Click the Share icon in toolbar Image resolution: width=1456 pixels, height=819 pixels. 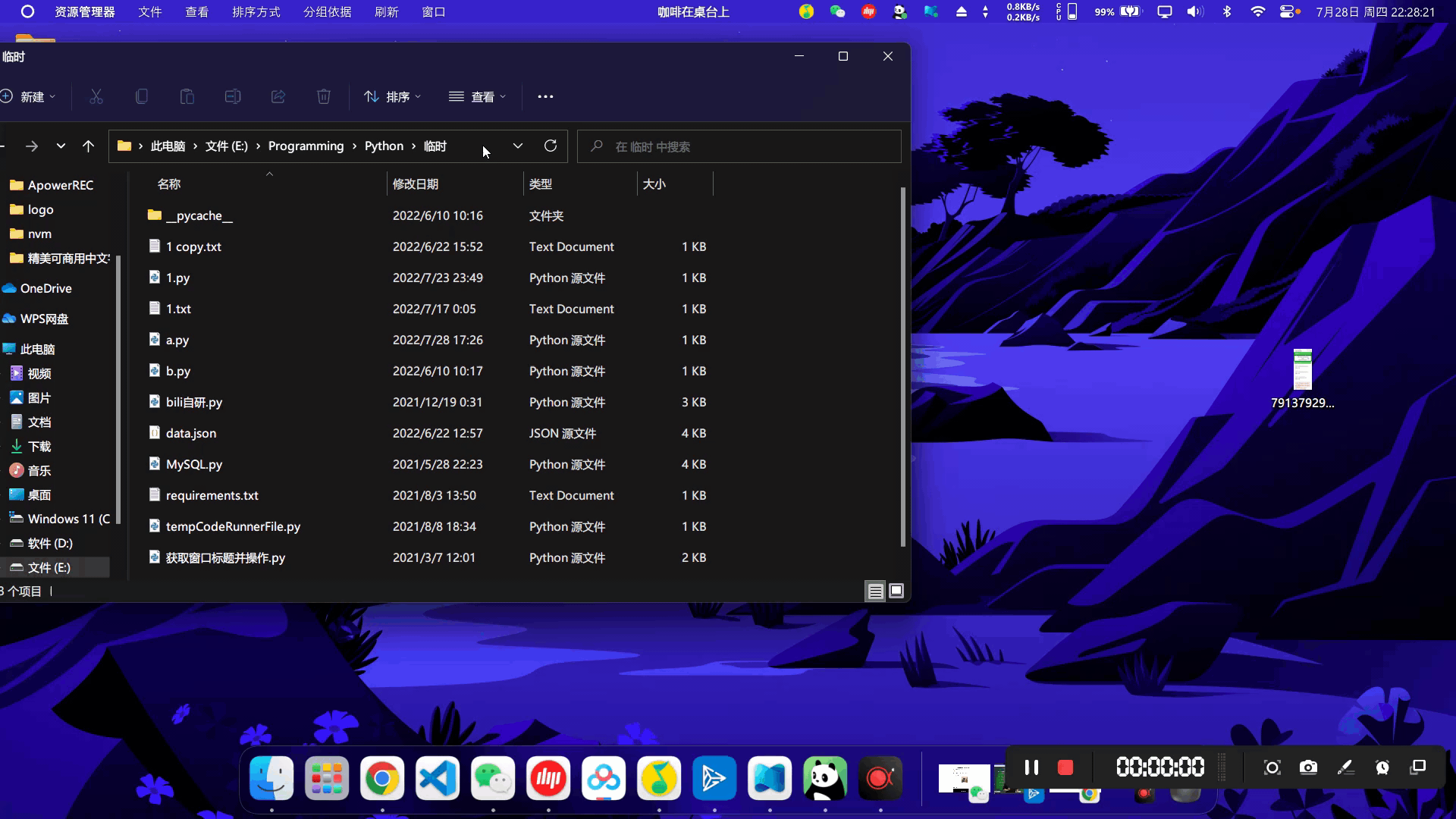coord(278,96)
